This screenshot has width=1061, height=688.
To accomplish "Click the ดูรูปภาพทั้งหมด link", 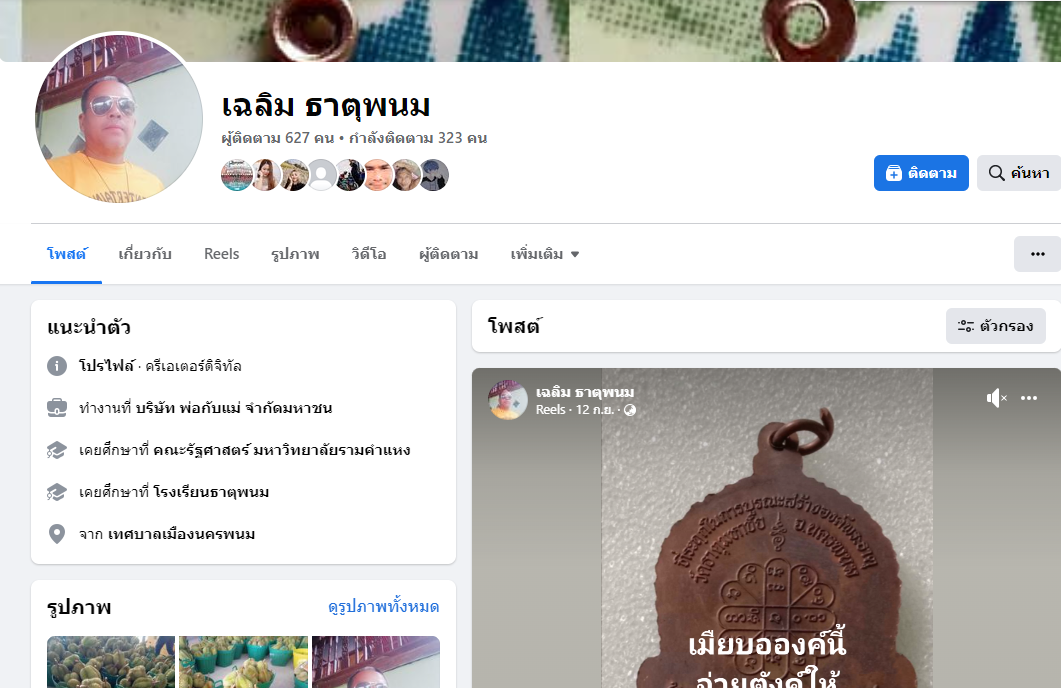I will pos(384,606).
